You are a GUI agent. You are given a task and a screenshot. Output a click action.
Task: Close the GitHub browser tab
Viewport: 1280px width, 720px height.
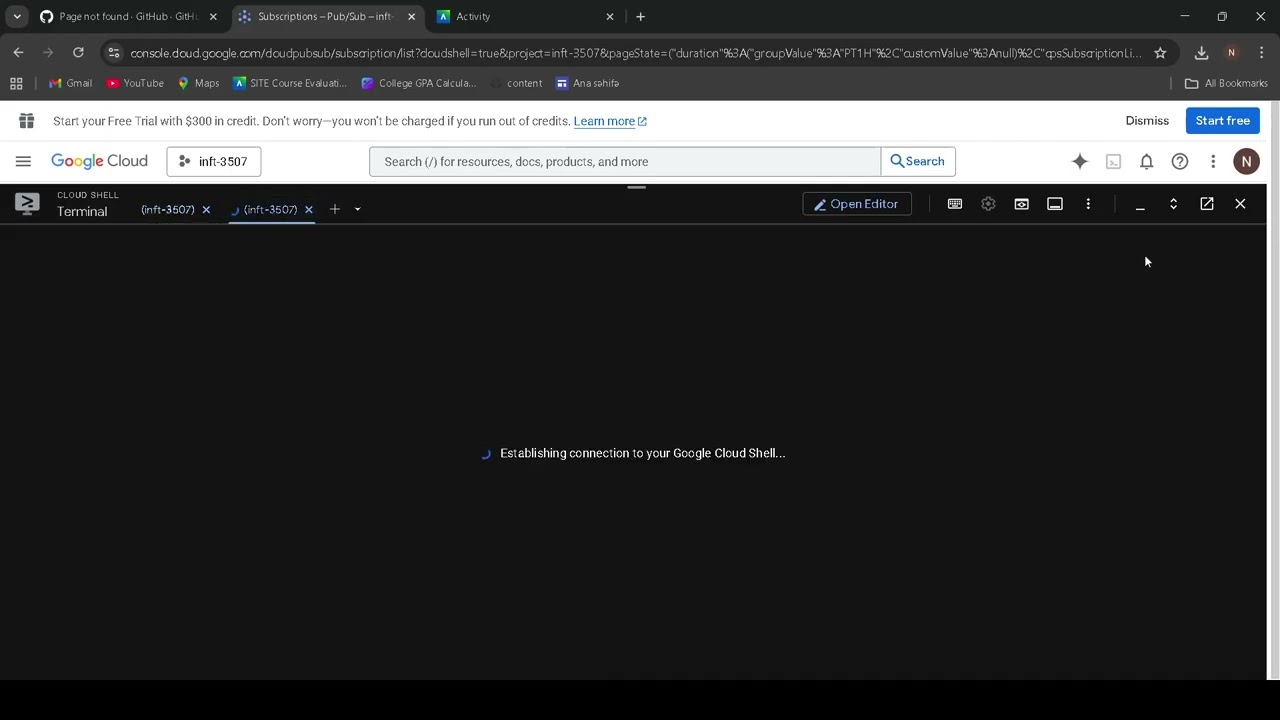tap(213, 16)
